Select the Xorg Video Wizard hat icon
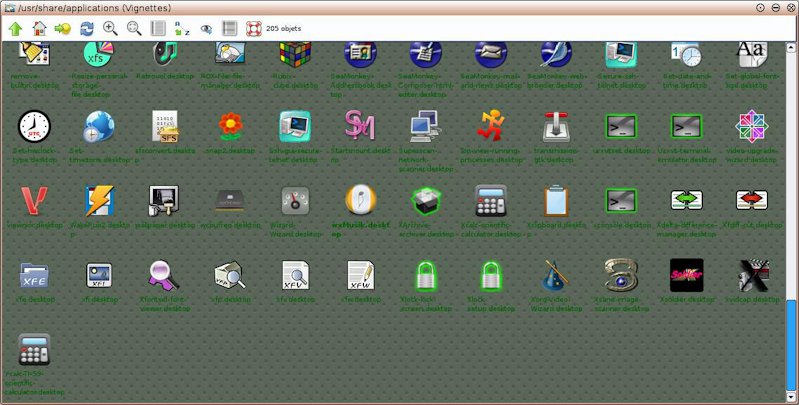 pyautogui.click(x=555, y=276)
